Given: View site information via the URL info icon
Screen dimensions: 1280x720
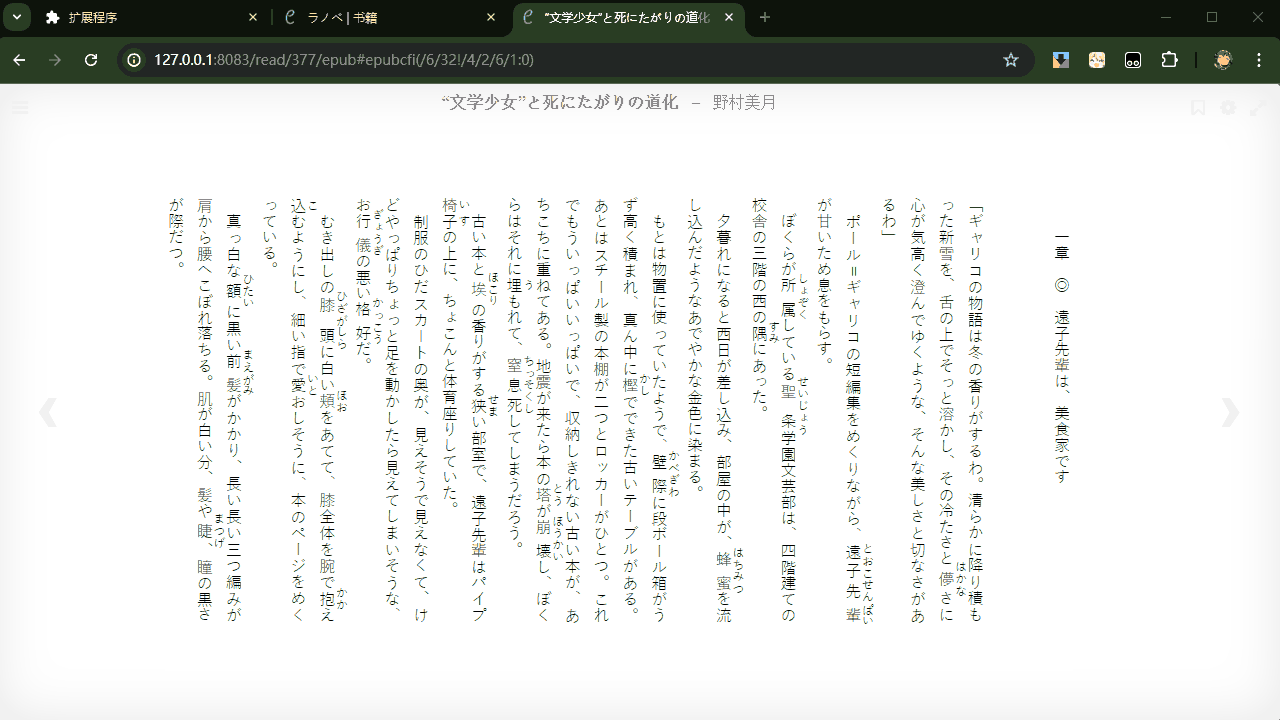Looking at the screenshot, I should [133, 60].
